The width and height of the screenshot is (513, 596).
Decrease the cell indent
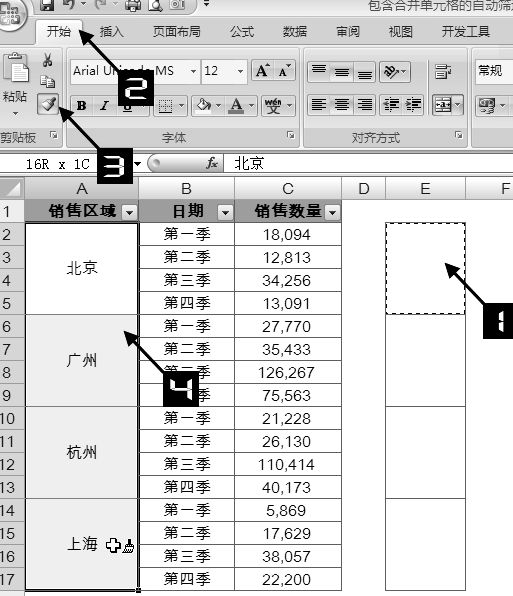tap(391, 105)
